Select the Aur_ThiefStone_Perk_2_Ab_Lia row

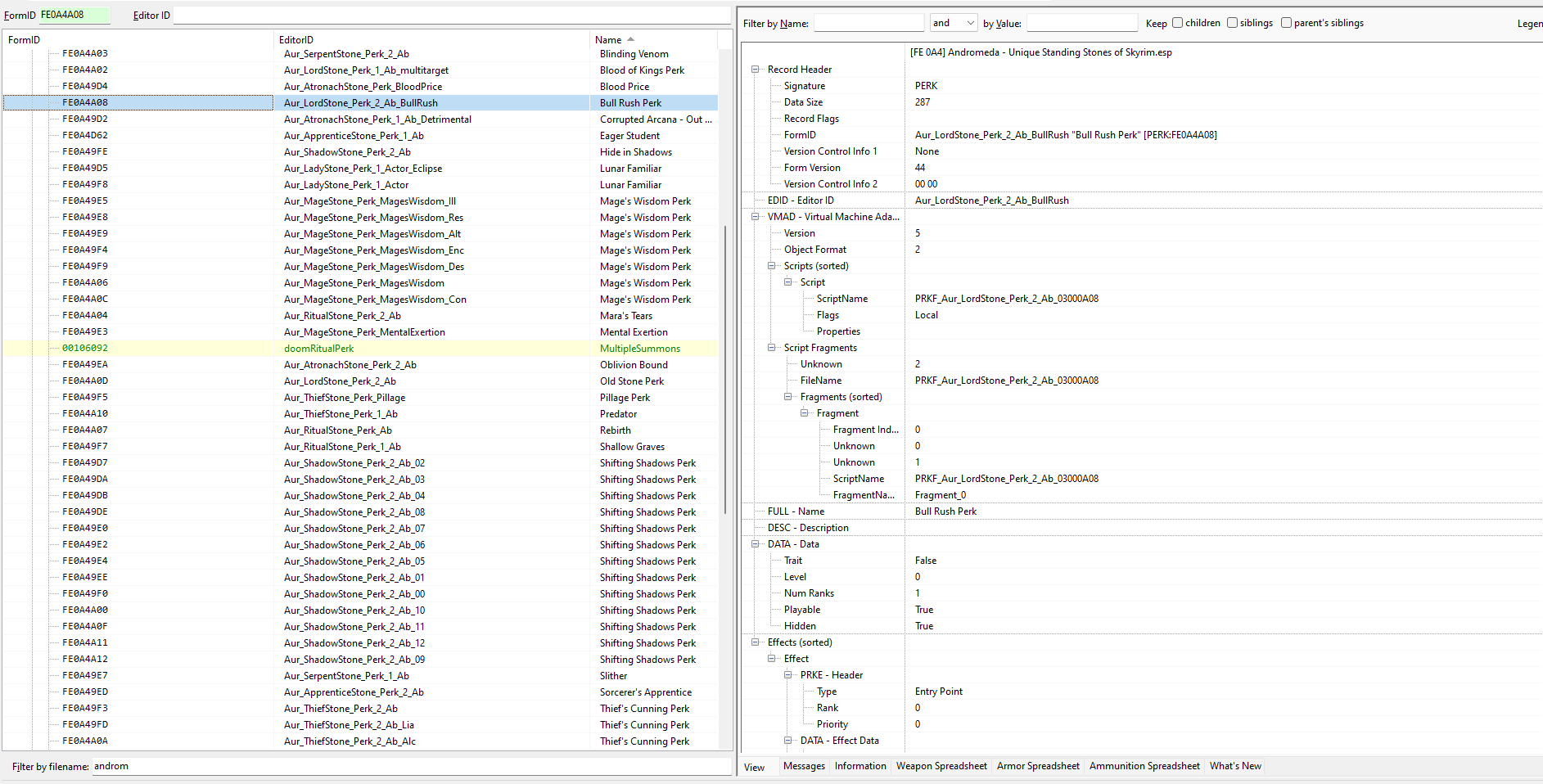tap(360, 725)
